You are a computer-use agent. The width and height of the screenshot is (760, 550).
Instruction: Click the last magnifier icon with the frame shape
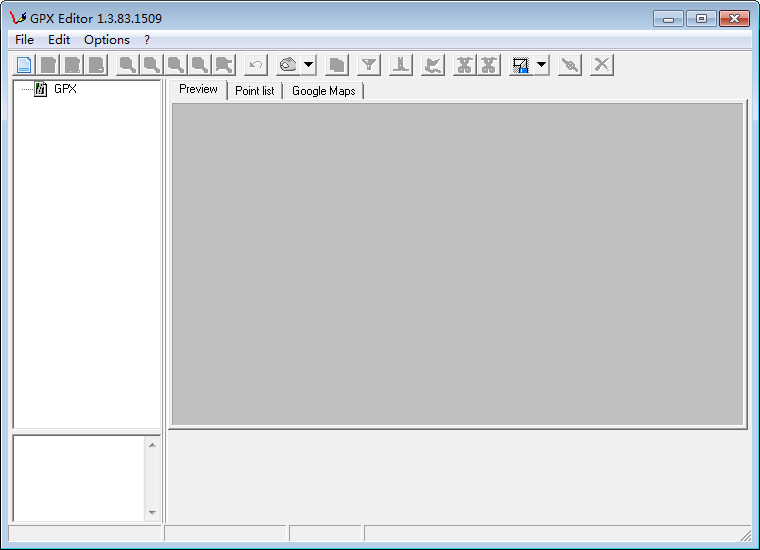[224, 64]
